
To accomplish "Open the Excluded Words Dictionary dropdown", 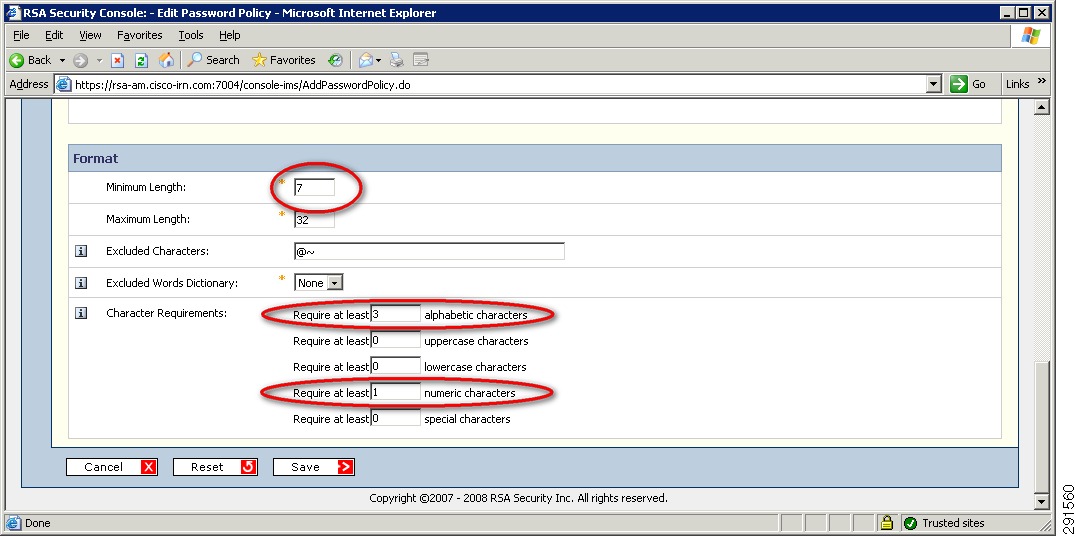I will [319, 282].
